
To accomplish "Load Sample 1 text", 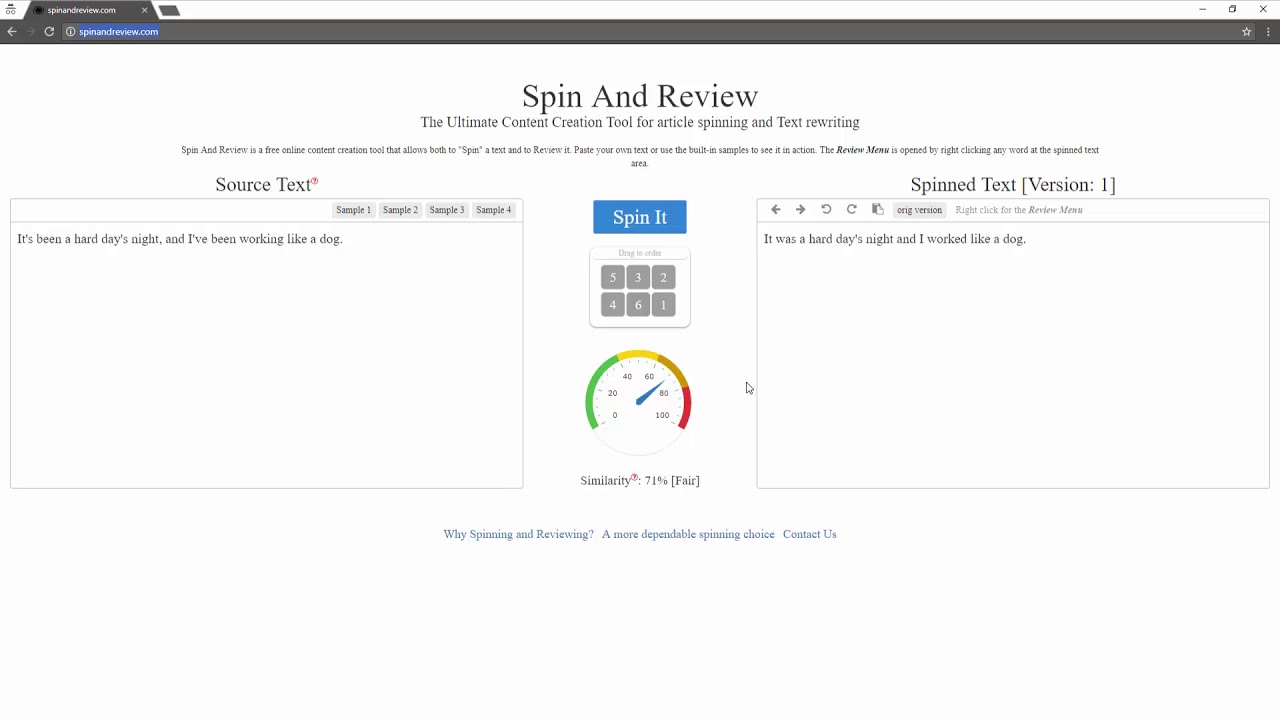I will click(x=353, y=210).
